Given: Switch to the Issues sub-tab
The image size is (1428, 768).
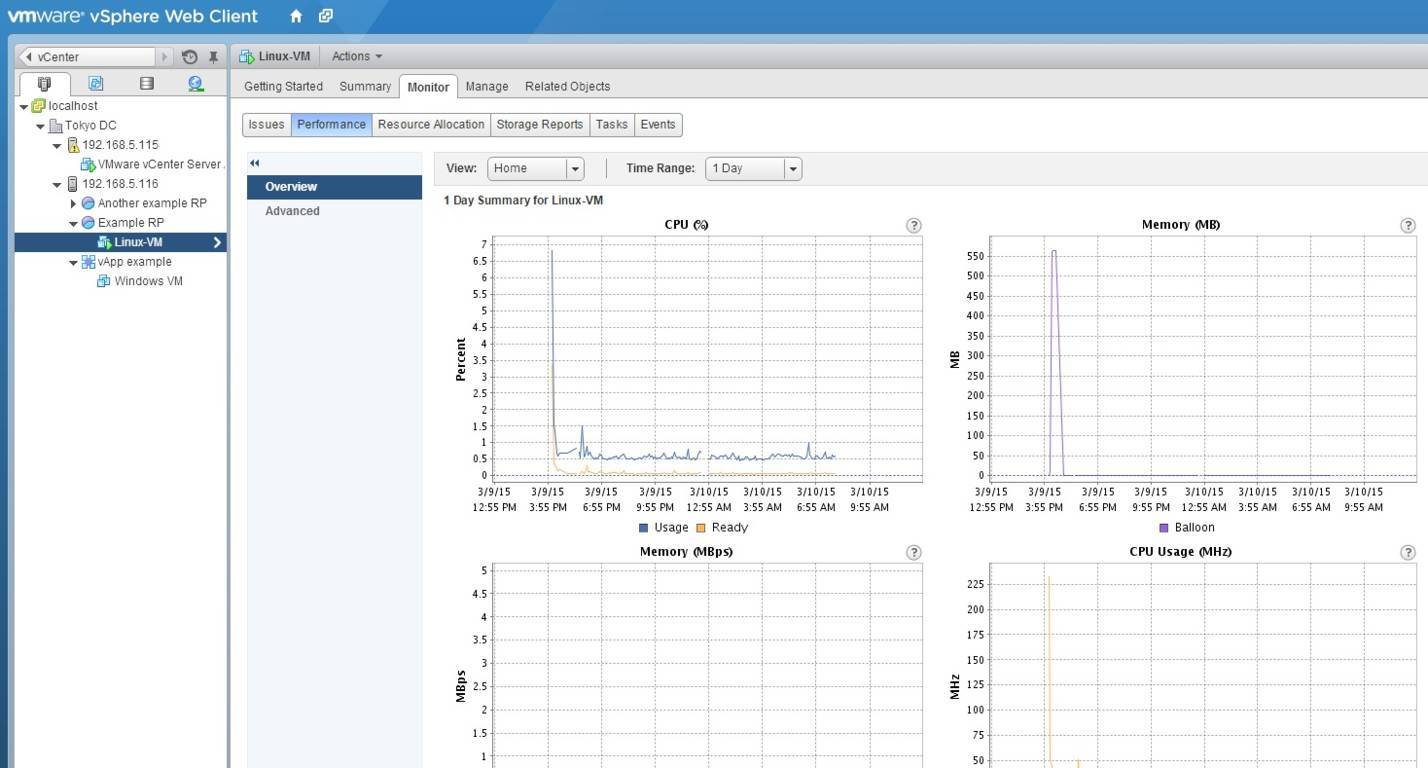Looking at the screenshot, I should point(267,125).
